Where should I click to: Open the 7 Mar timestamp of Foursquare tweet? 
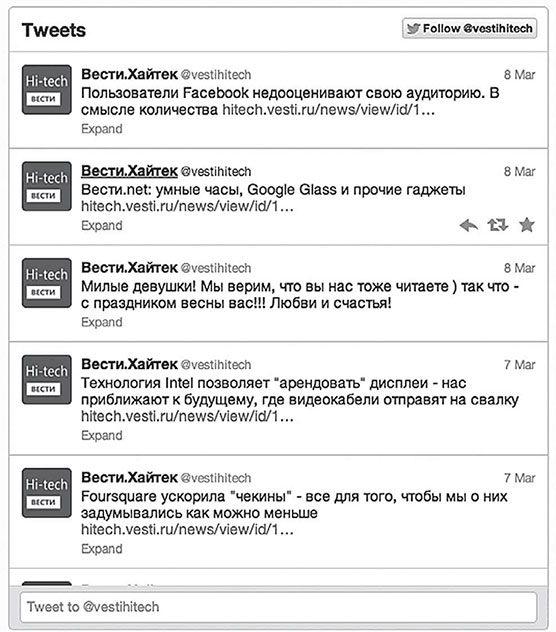pyautogui.click(x=519, y=478)
